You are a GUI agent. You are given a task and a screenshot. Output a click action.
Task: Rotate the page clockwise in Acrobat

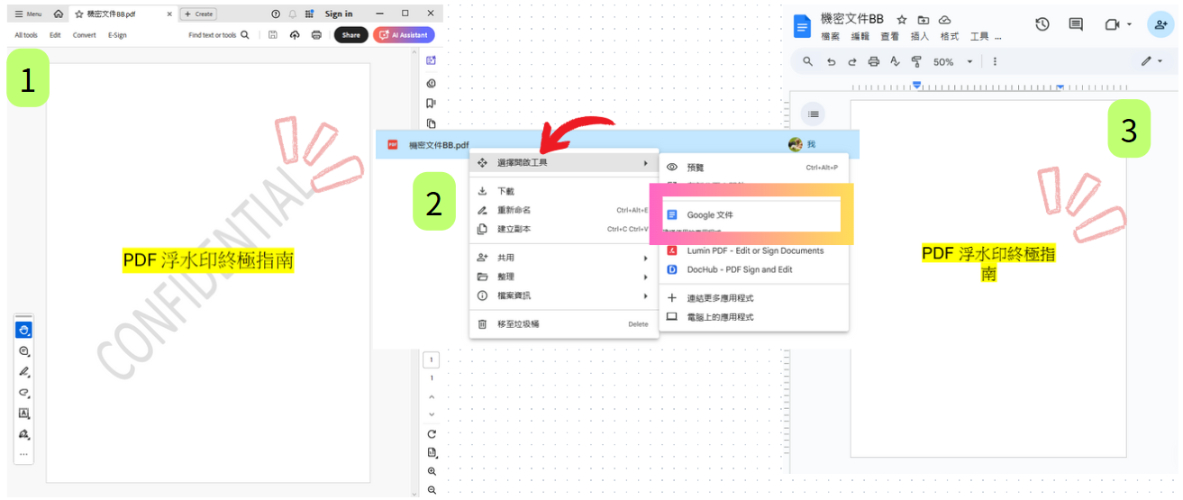click(432, 434)
